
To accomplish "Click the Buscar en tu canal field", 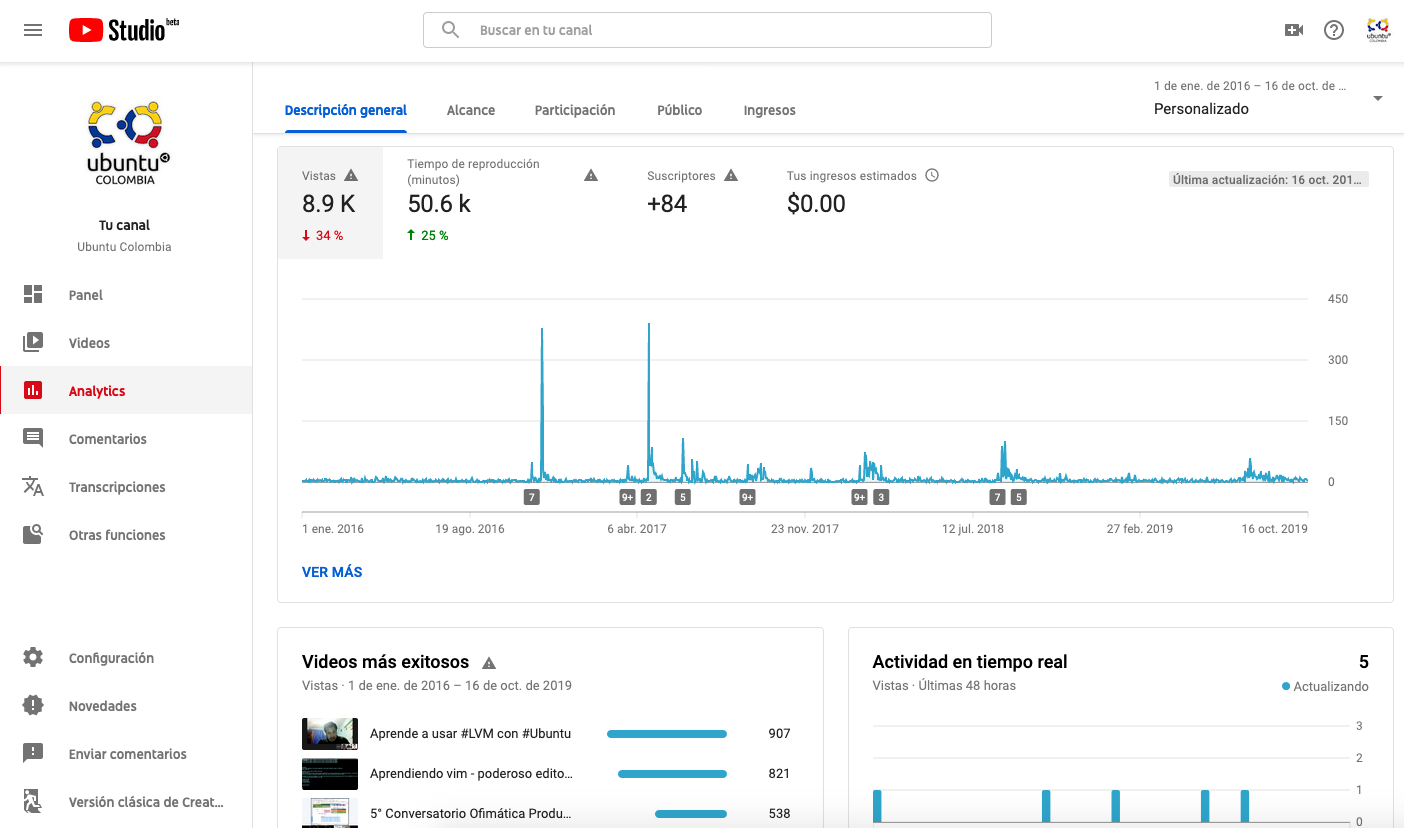I will tap(707, 30).
